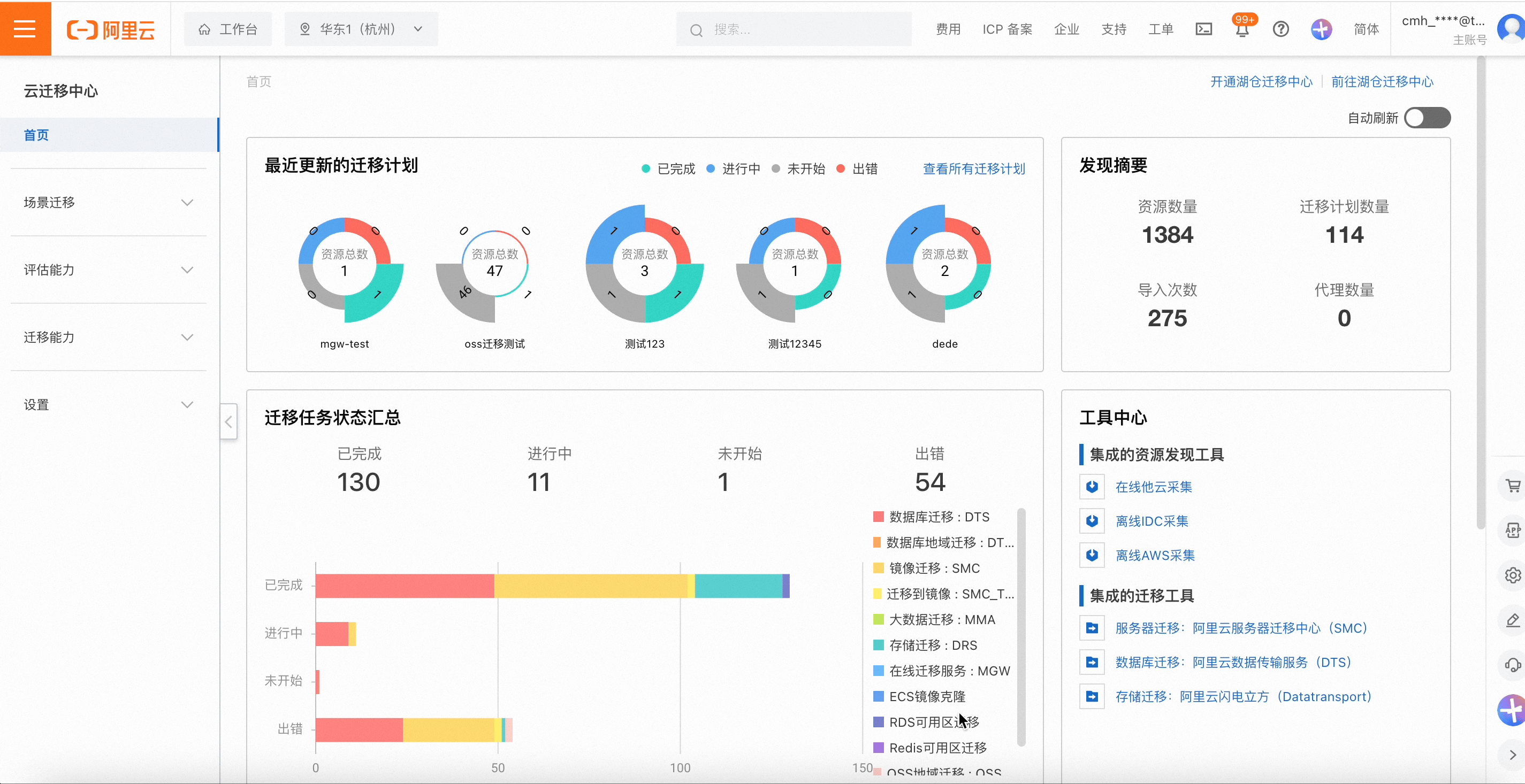Expand the 设置 sidebar section
Image resolution: width=1525 pixels, height=784 pixels.
(x=110, y=405)
